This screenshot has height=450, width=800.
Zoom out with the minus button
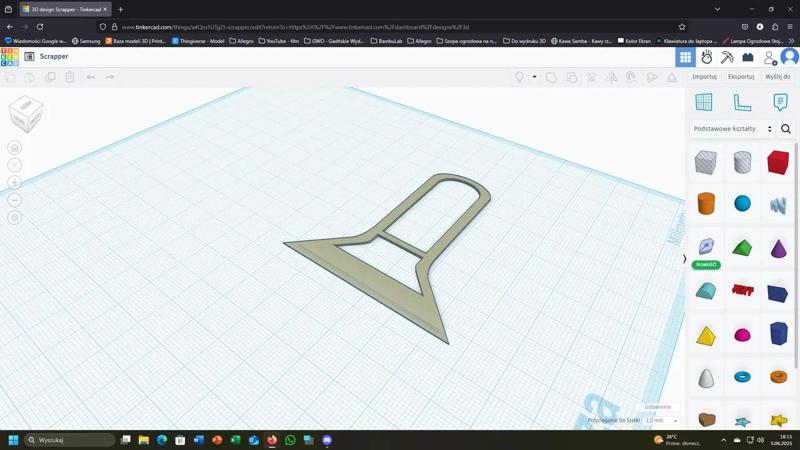coord(15,200)
